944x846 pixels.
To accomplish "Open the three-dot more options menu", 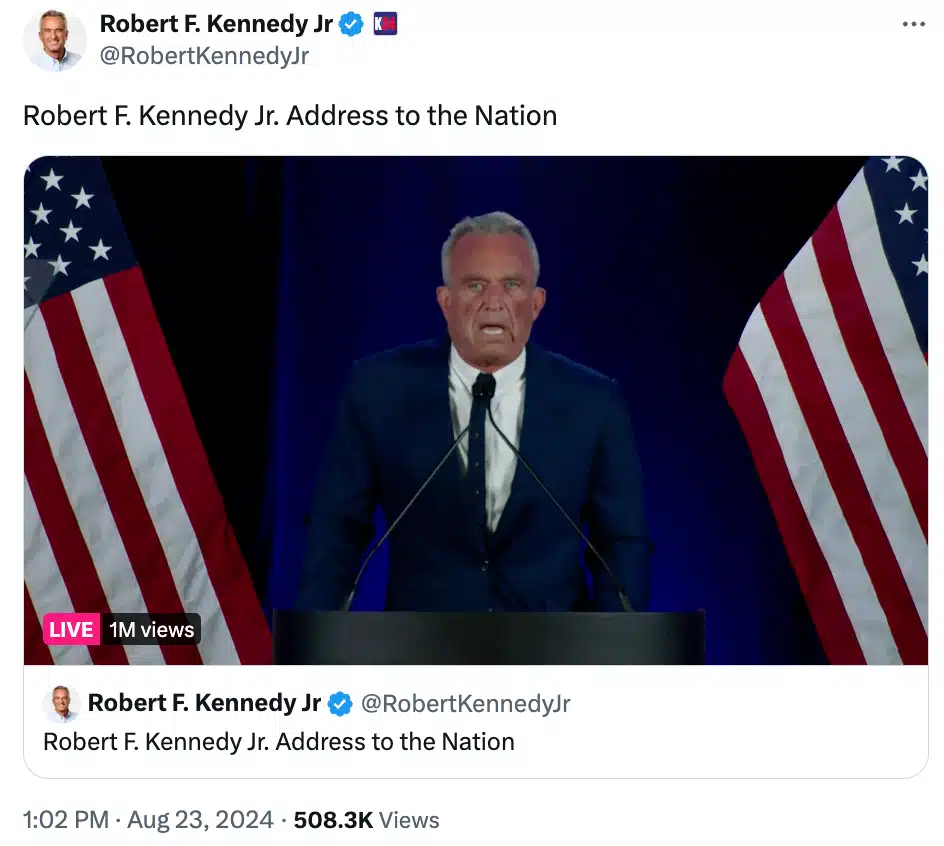I will [x=913, y=24].
